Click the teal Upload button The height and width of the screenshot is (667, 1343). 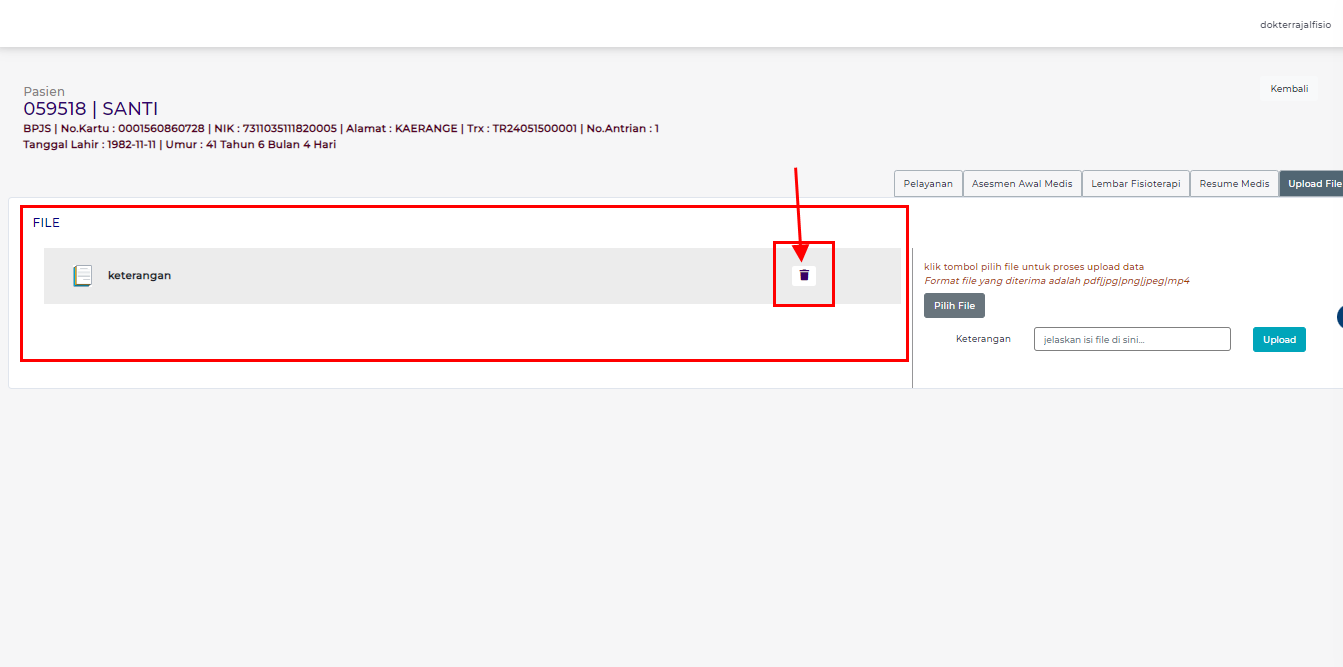[x=1278, y=340]
